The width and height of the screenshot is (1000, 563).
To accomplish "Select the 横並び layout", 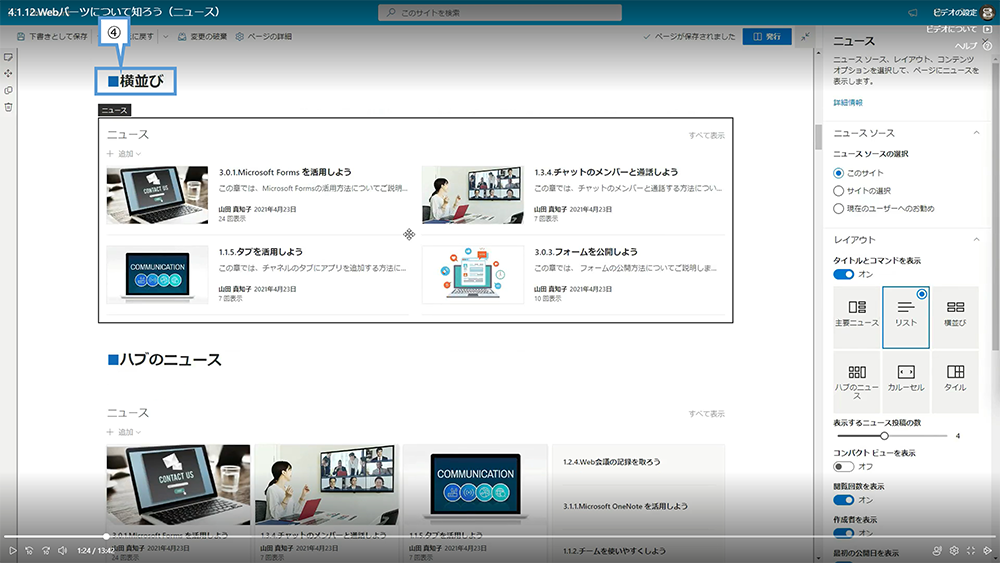I will [955, 317].
